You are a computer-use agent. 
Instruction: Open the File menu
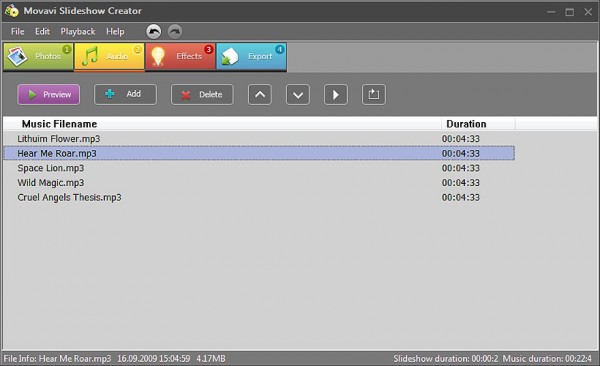pyautogui.click(x=18, y=31)
